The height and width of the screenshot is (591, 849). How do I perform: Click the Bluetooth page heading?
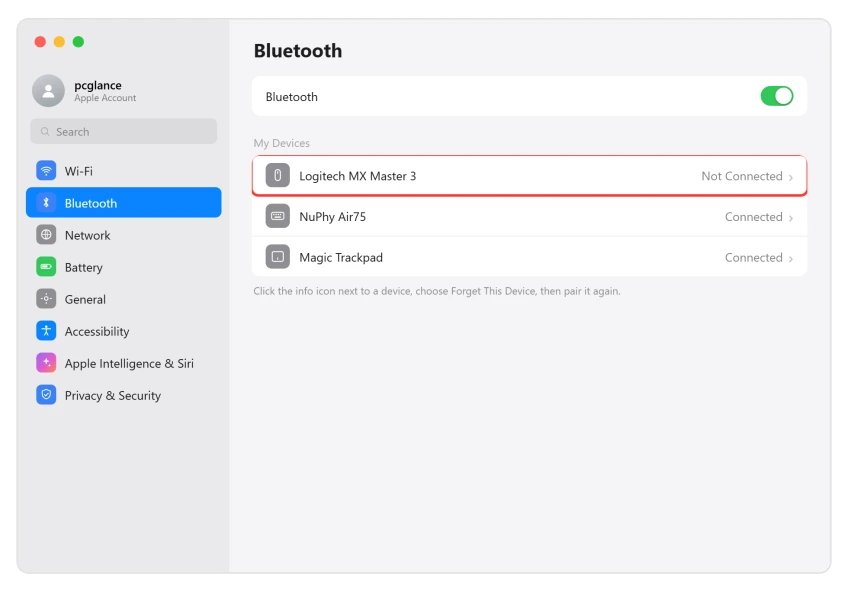(298, 50)
